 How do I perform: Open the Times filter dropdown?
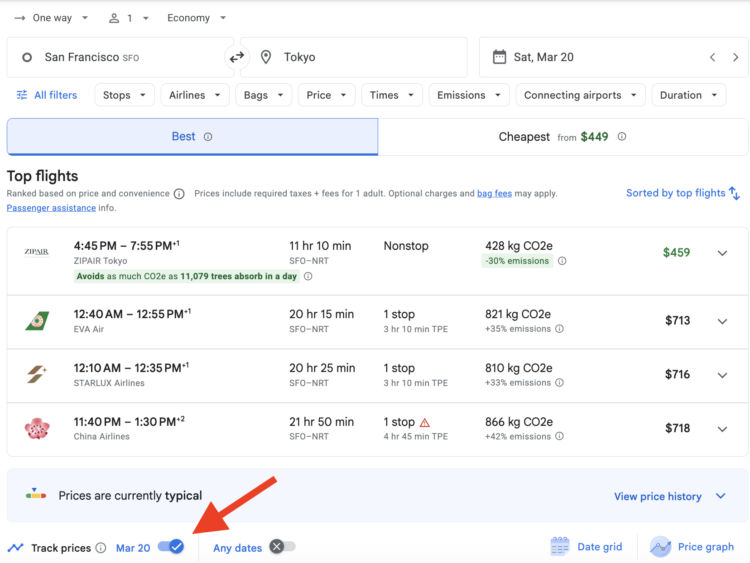[x=392, y=95]
